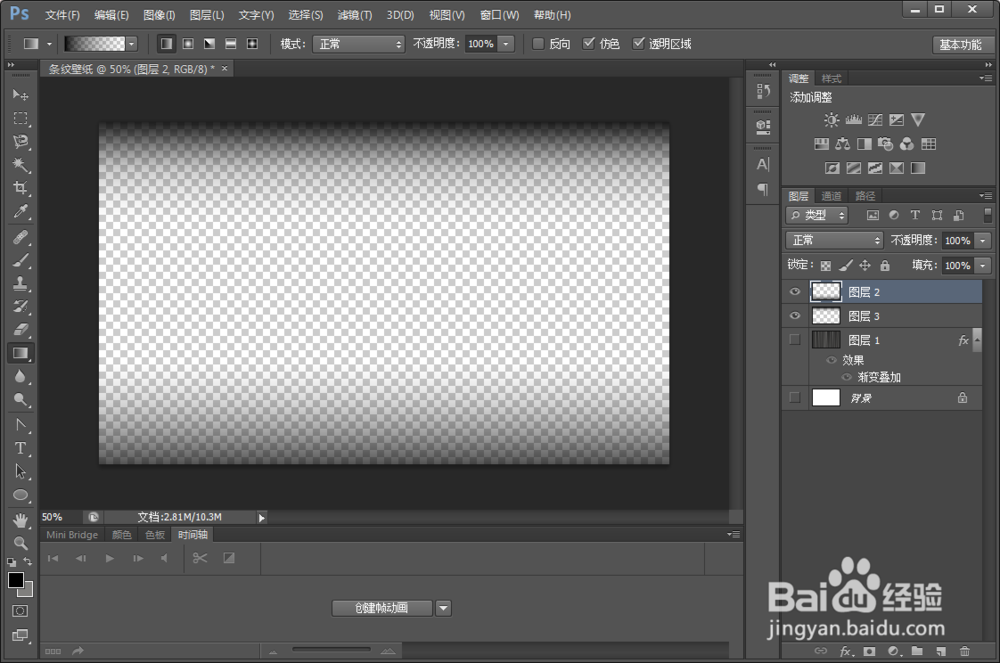Hide layer 图层 3 via eye icon
This screenshot has width=1000, height=663.
pos(795,316)
